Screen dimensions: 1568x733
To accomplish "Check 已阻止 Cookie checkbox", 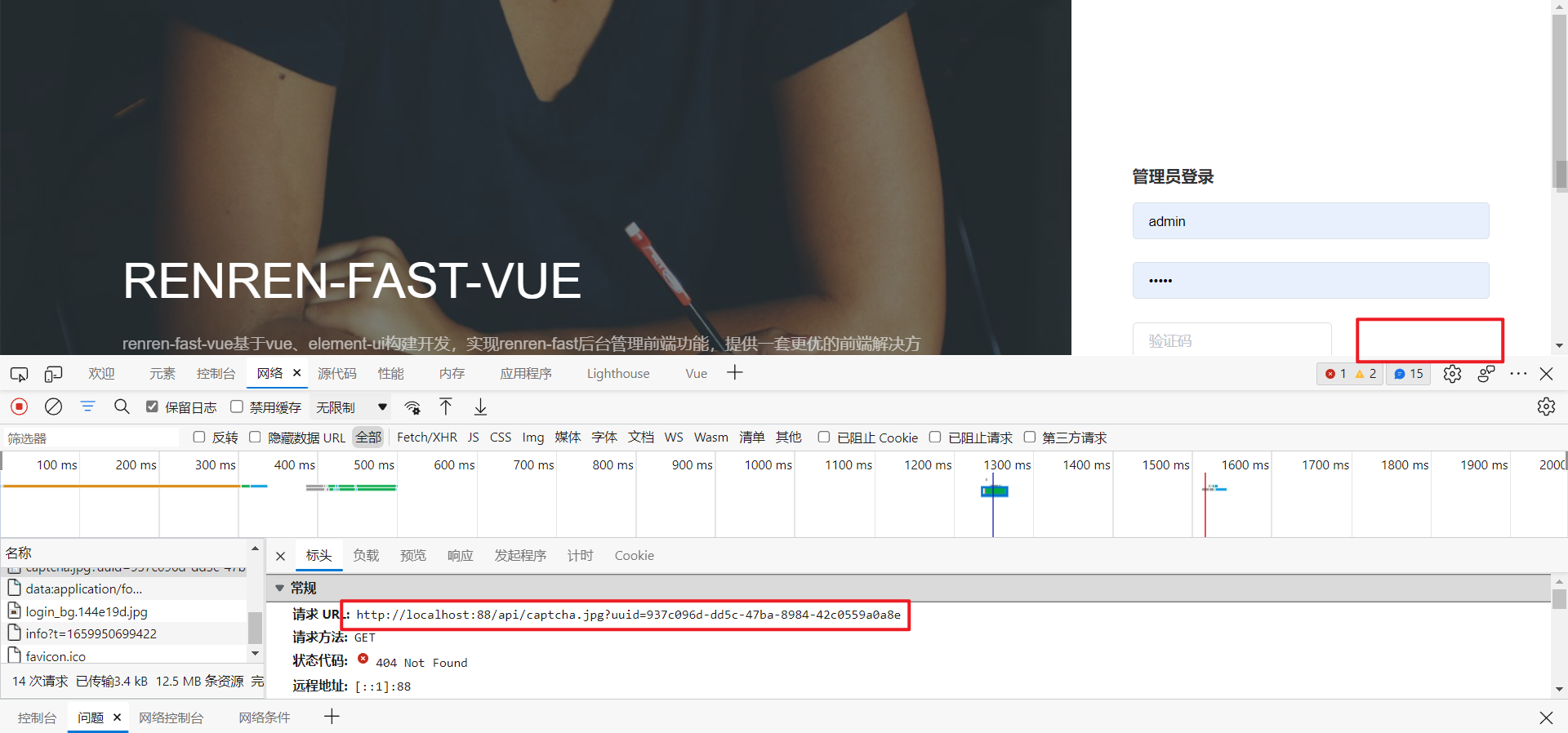I will 824,438.
